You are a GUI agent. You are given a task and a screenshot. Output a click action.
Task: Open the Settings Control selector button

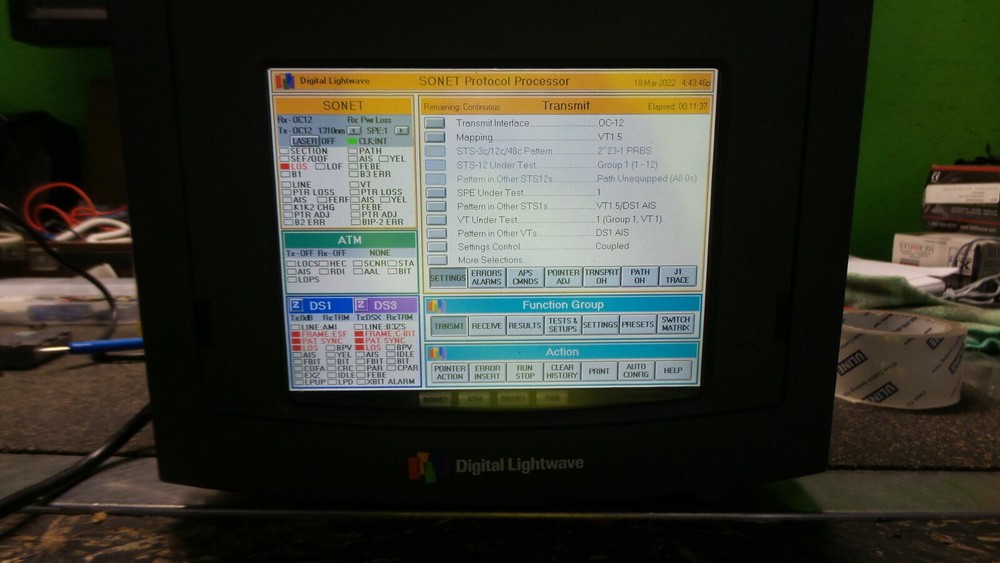click(x=438, y=247)
